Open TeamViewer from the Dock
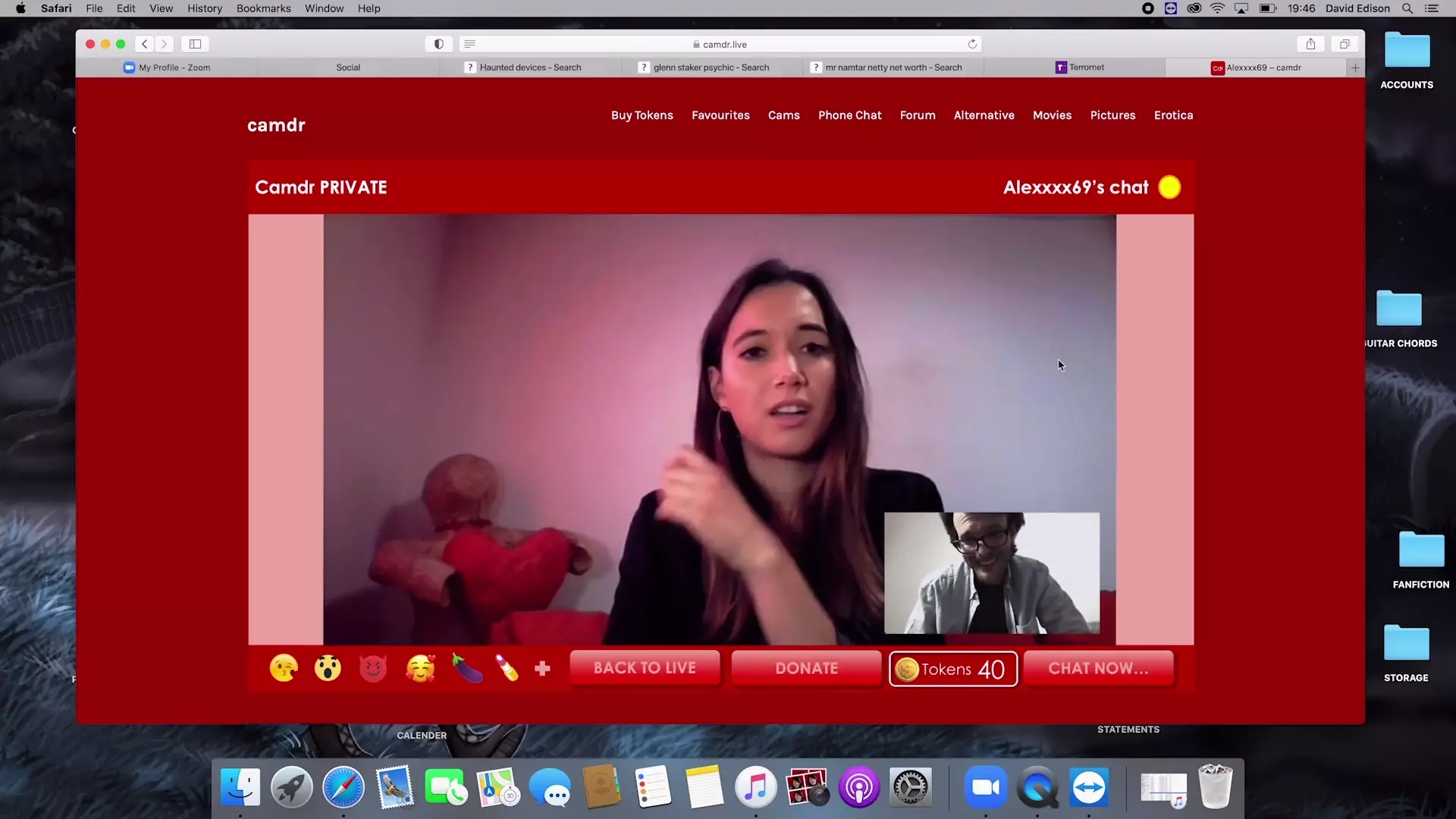 point(1089,787)
